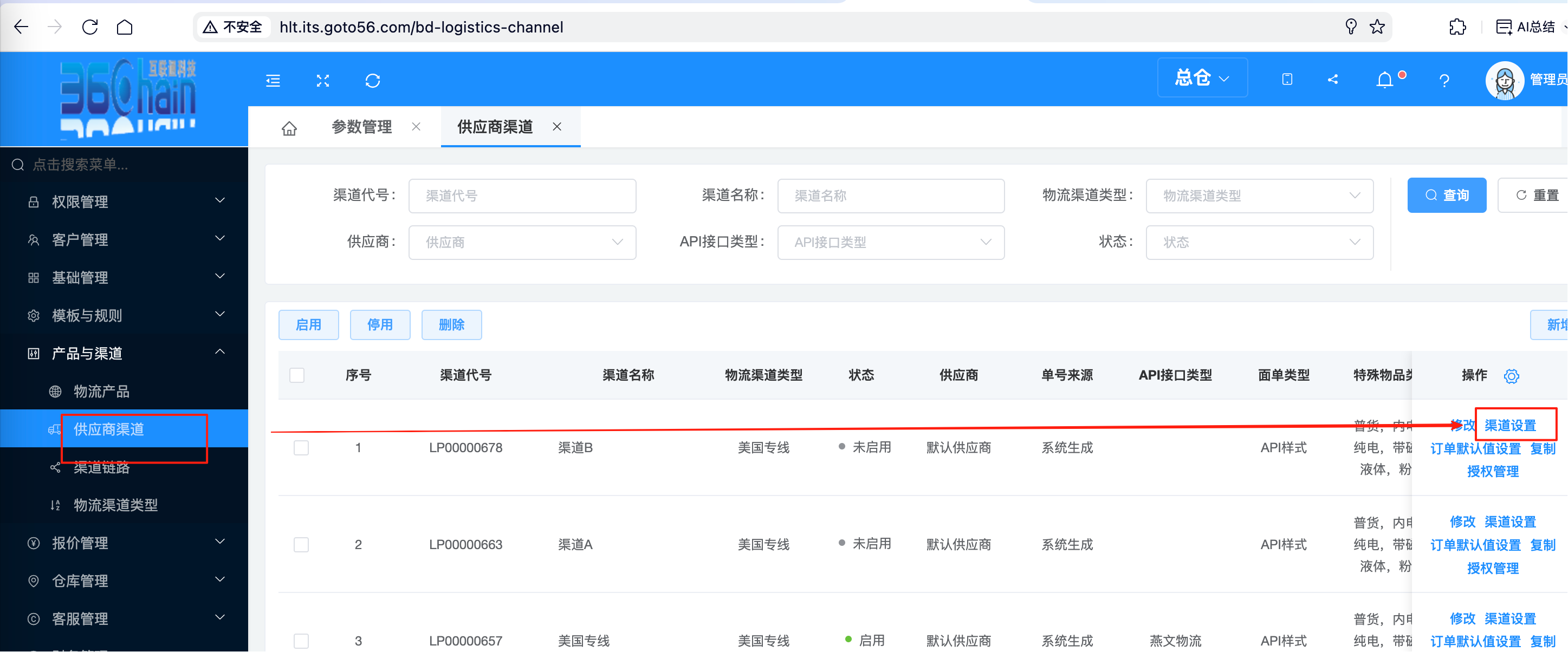Viewport: 1568px width, 652px height.
Task: Check the row for LP00000657
Action: (301, 641)
